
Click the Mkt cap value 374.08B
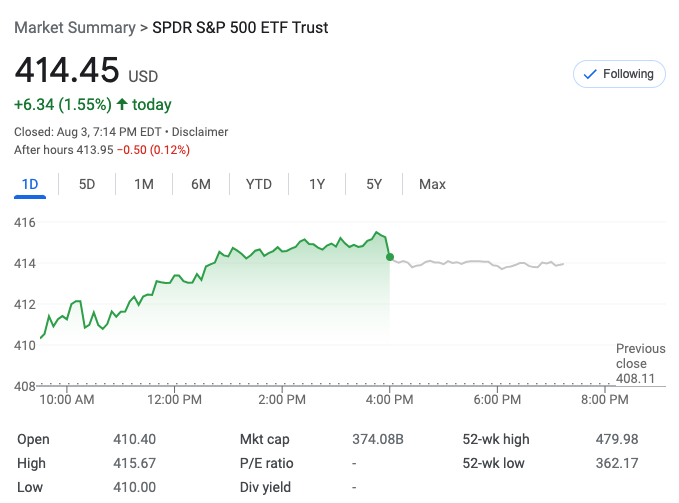click(x=378, y=439)
